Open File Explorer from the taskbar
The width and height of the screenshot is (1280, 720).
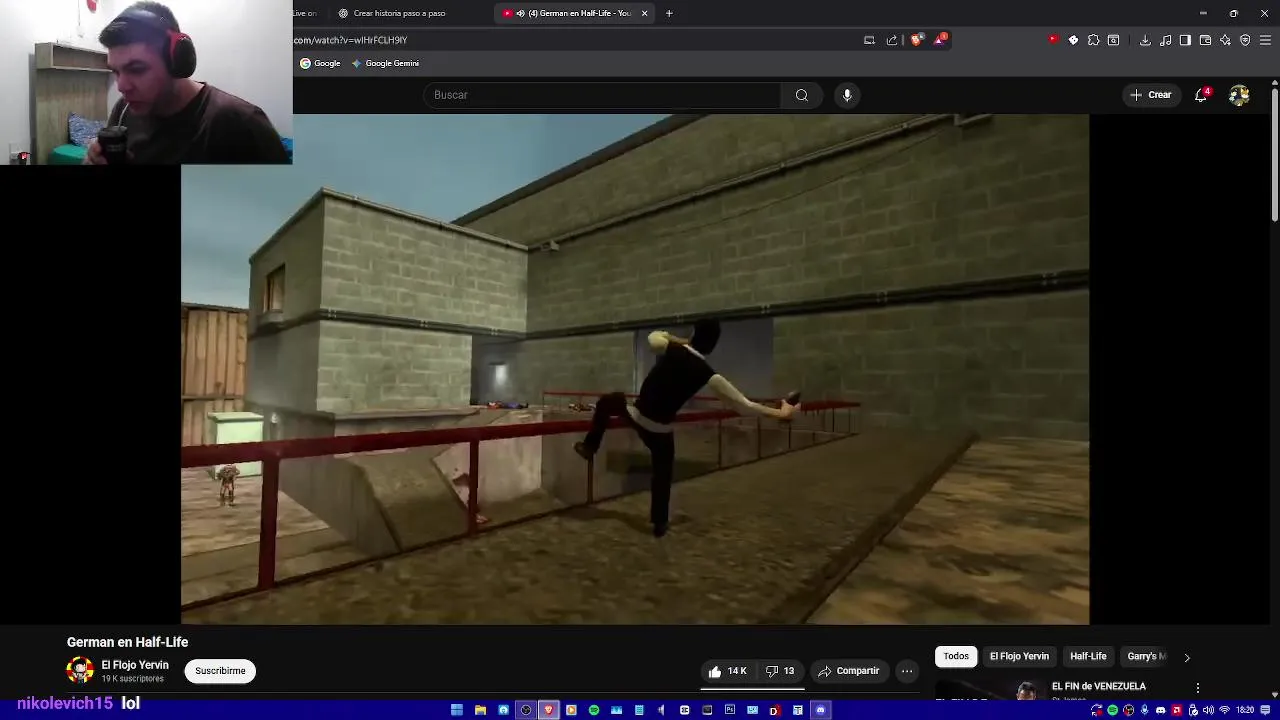click(480, 710)
